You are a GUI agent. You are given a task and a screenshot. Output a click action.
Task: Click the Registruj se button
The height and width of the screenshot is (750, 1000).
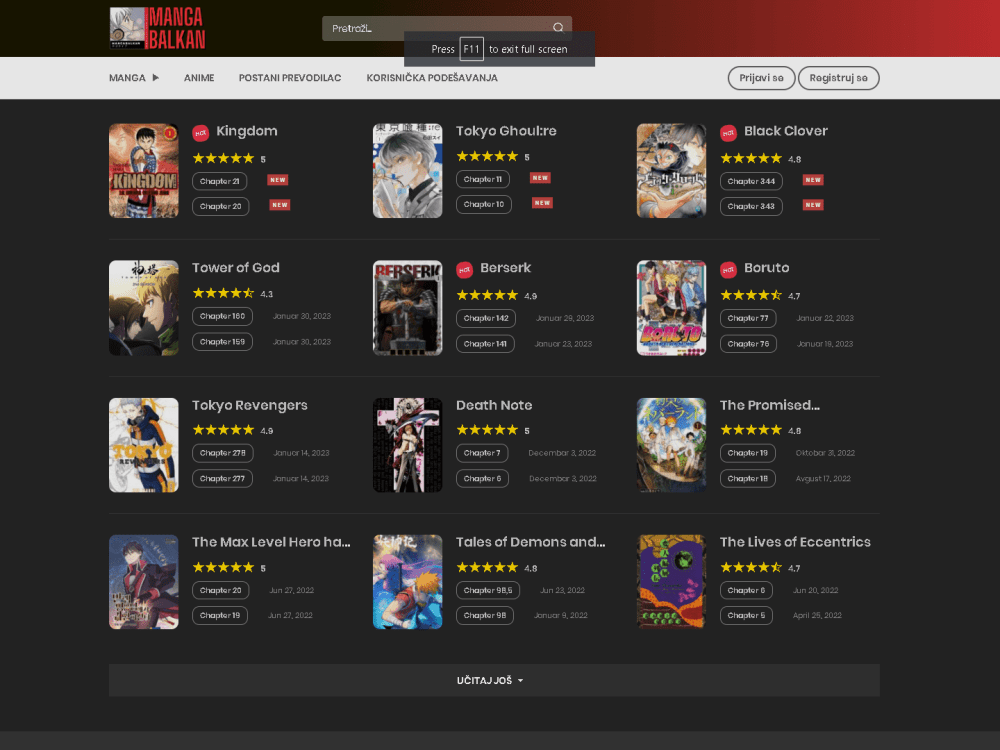point(838,77)
